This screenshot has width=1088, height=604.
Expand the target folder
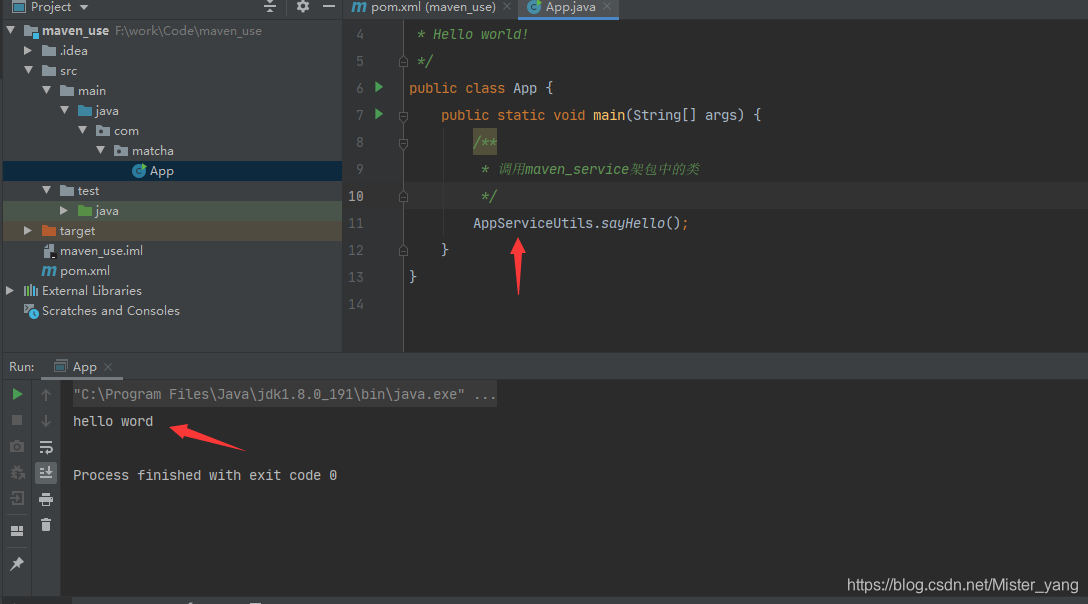pos(28,230)
